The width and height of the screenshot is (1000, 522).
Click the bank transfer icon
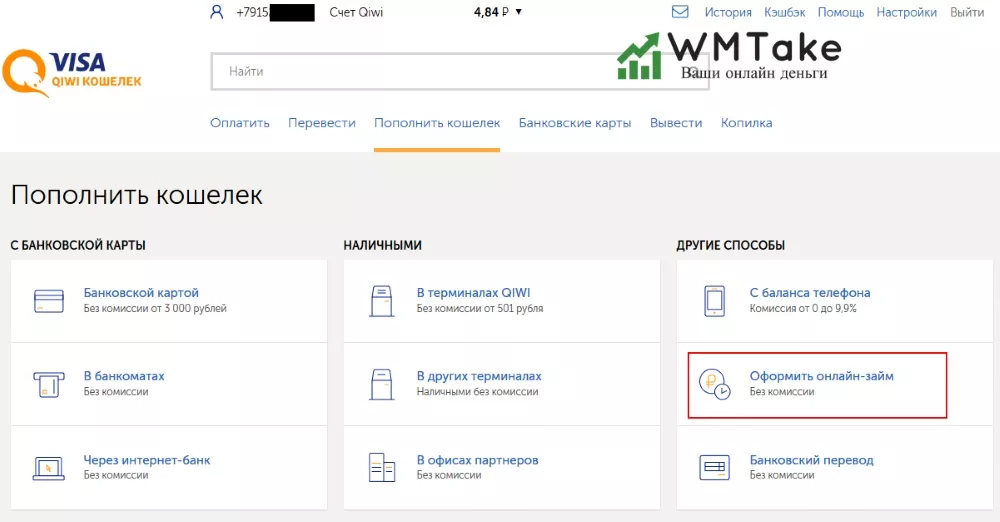coord(714,467)
